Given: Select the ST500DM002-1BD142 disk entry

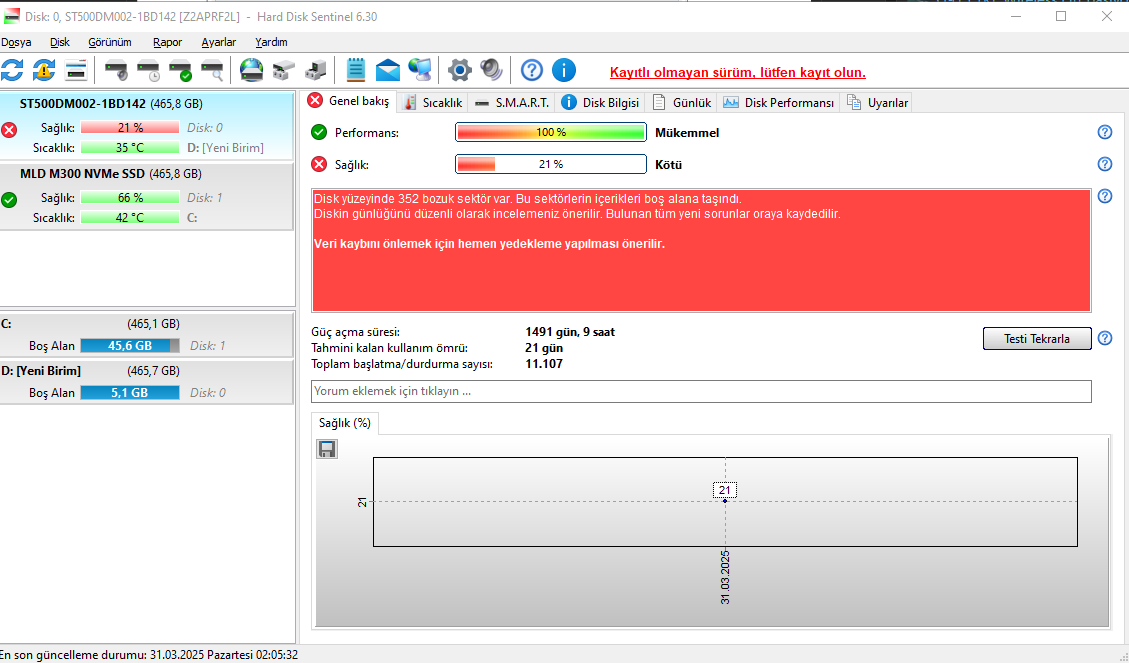Looking at the screenshot, I should coord(147,125).
